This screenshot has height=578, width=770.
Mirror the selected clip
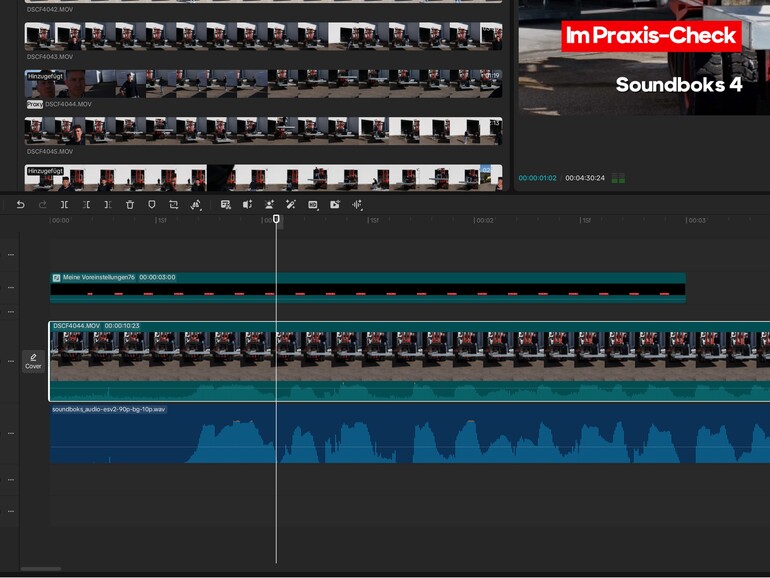click(x=195, y=205)
